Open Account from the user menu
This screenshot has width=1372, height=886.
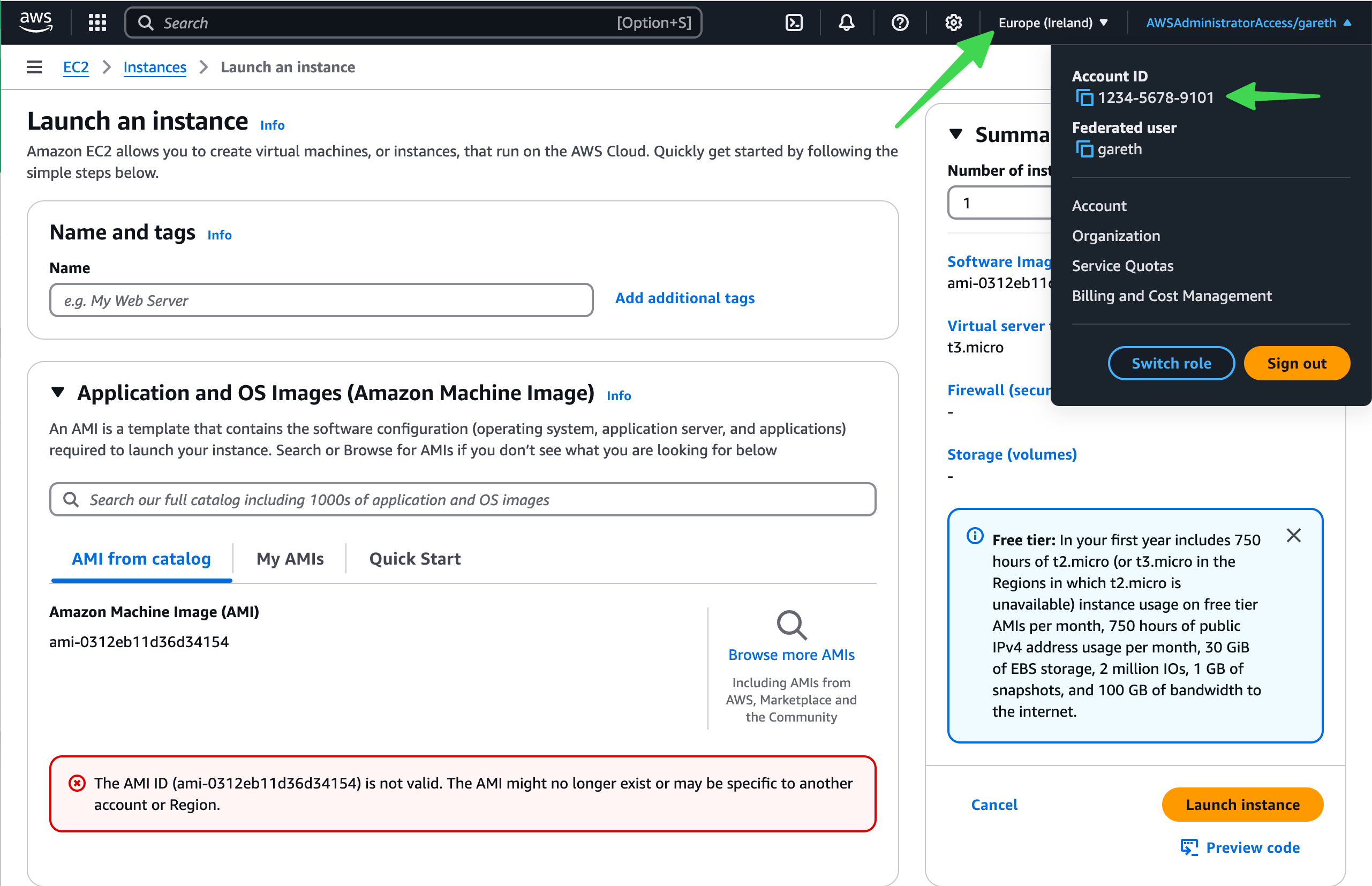(x=1099, y=206)
